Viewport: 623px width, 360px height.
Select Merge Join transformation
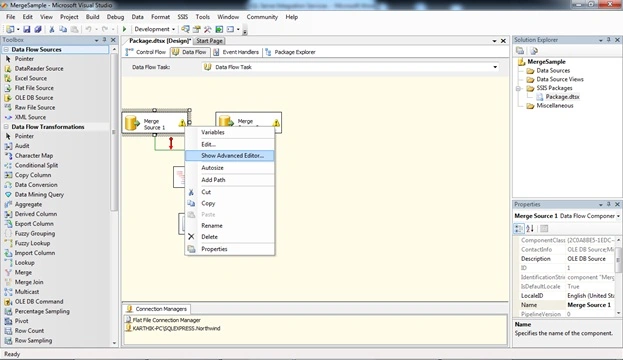coord(29,282)
